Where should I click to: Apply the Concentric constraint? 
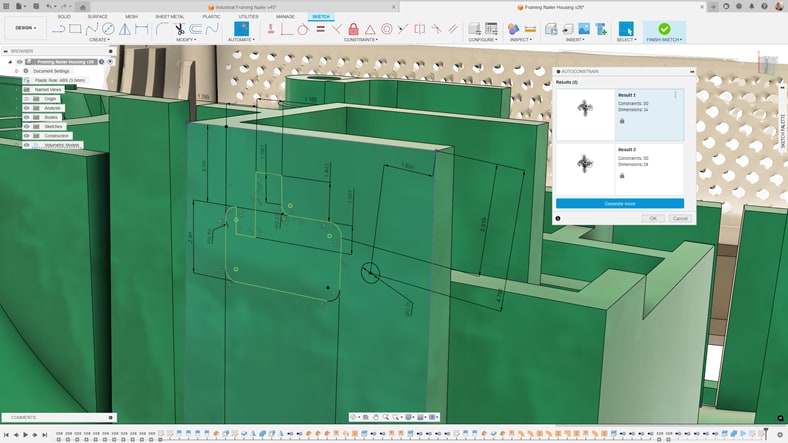click(x=386, y=29)
